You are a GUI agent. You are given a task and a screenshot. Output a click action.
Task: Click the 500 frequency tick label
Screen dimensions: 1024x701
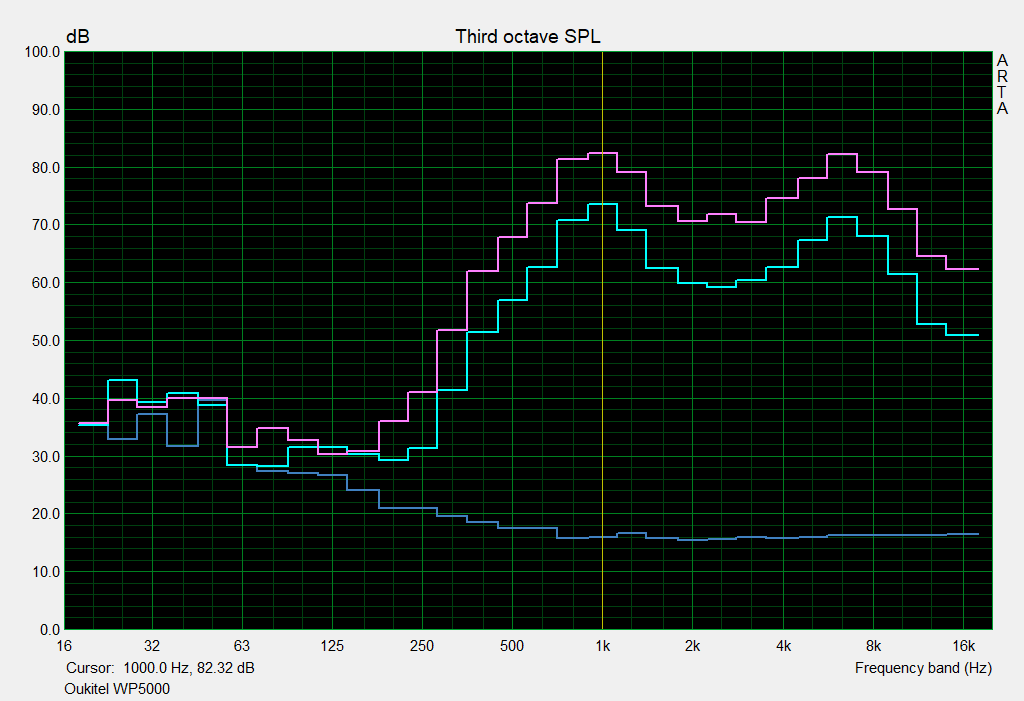(512, 646)
